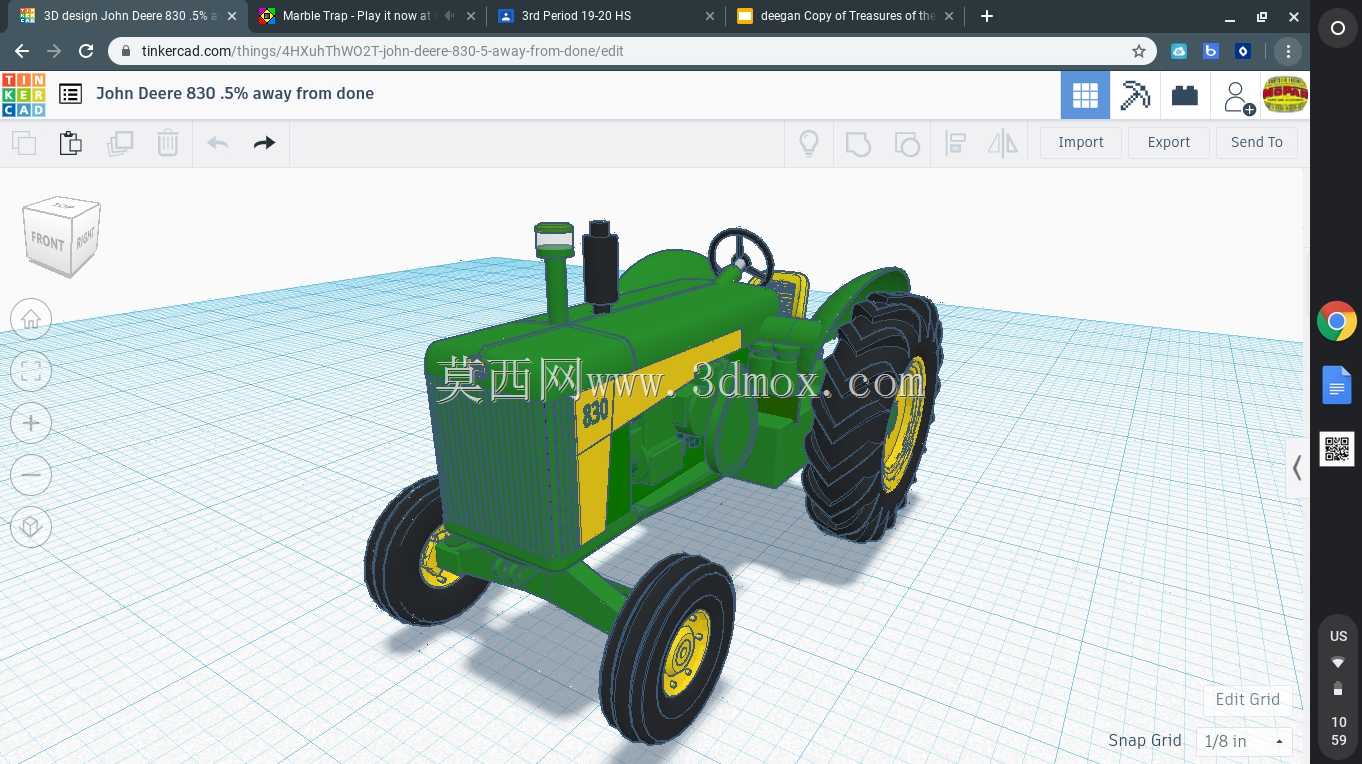The width and height of the screenshot is (1362, 764).
Task: Click the Group shapes icon
Action: [x=858, y=143]
